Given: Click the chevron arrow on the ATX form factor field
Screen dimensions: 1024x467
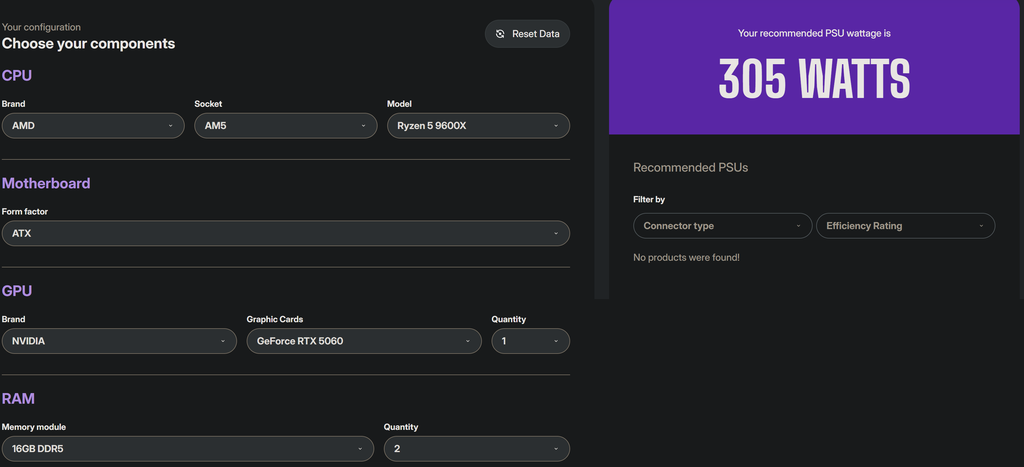Looking at the screenshot, I should coord(556,234).
